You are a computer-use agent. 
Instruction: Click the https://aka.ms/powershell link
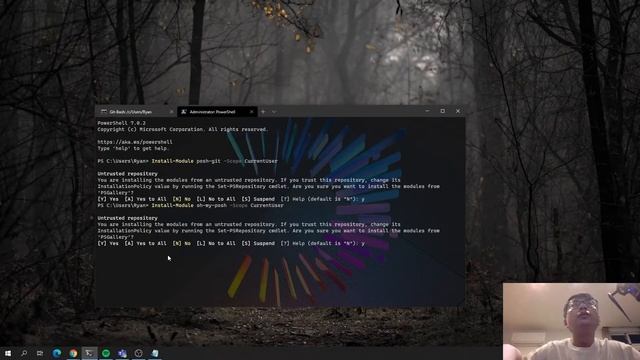point(135,142)
